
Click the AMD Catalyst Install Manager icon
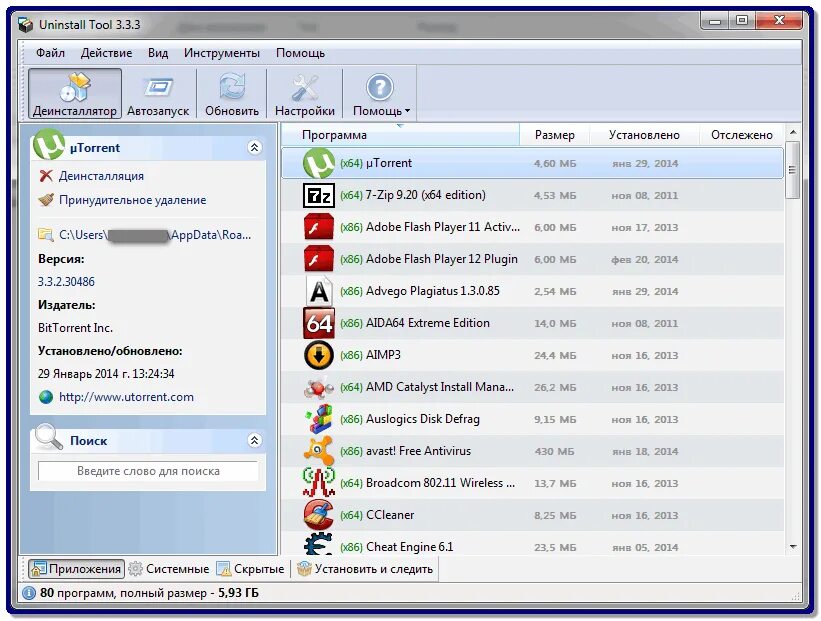[x=318, y=388]
